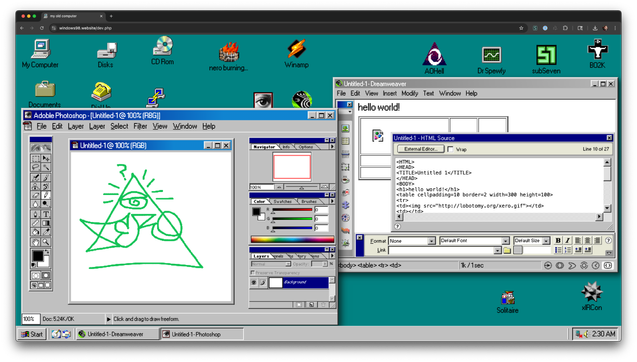This screenshot has width=637, height=362.
Task: Hide the Background layer with eye icon
Action: [x=254, y=282]
